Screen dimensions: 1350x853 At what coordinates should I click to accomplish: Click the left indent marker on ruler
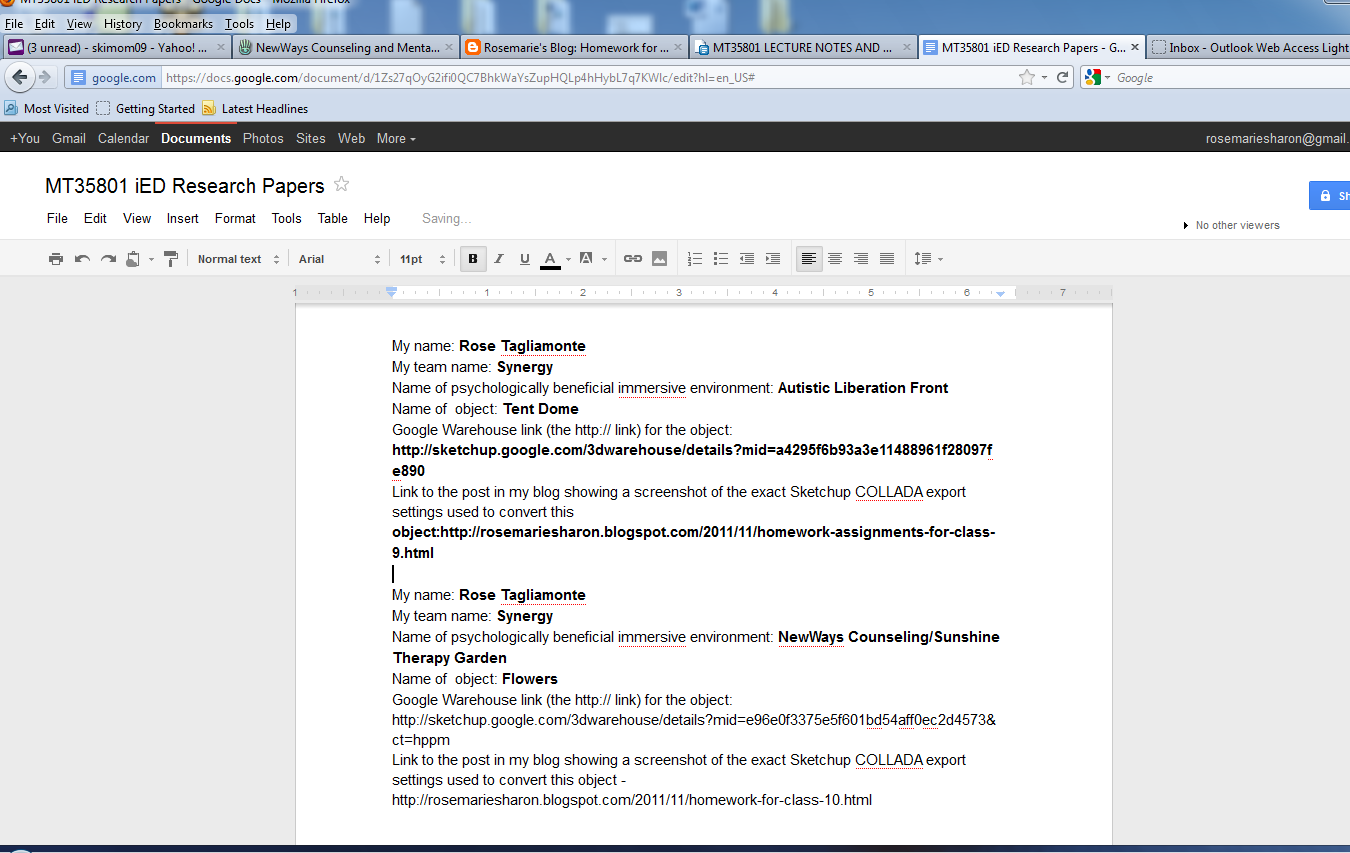tap(391, 293)
